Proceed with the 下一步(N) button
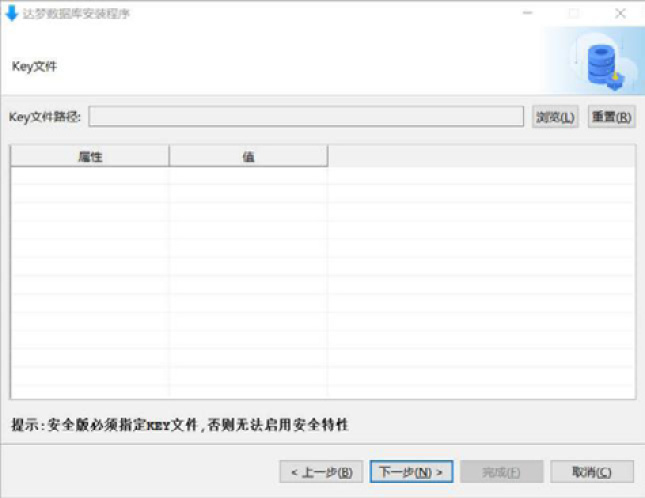 (x=412, y=471)
